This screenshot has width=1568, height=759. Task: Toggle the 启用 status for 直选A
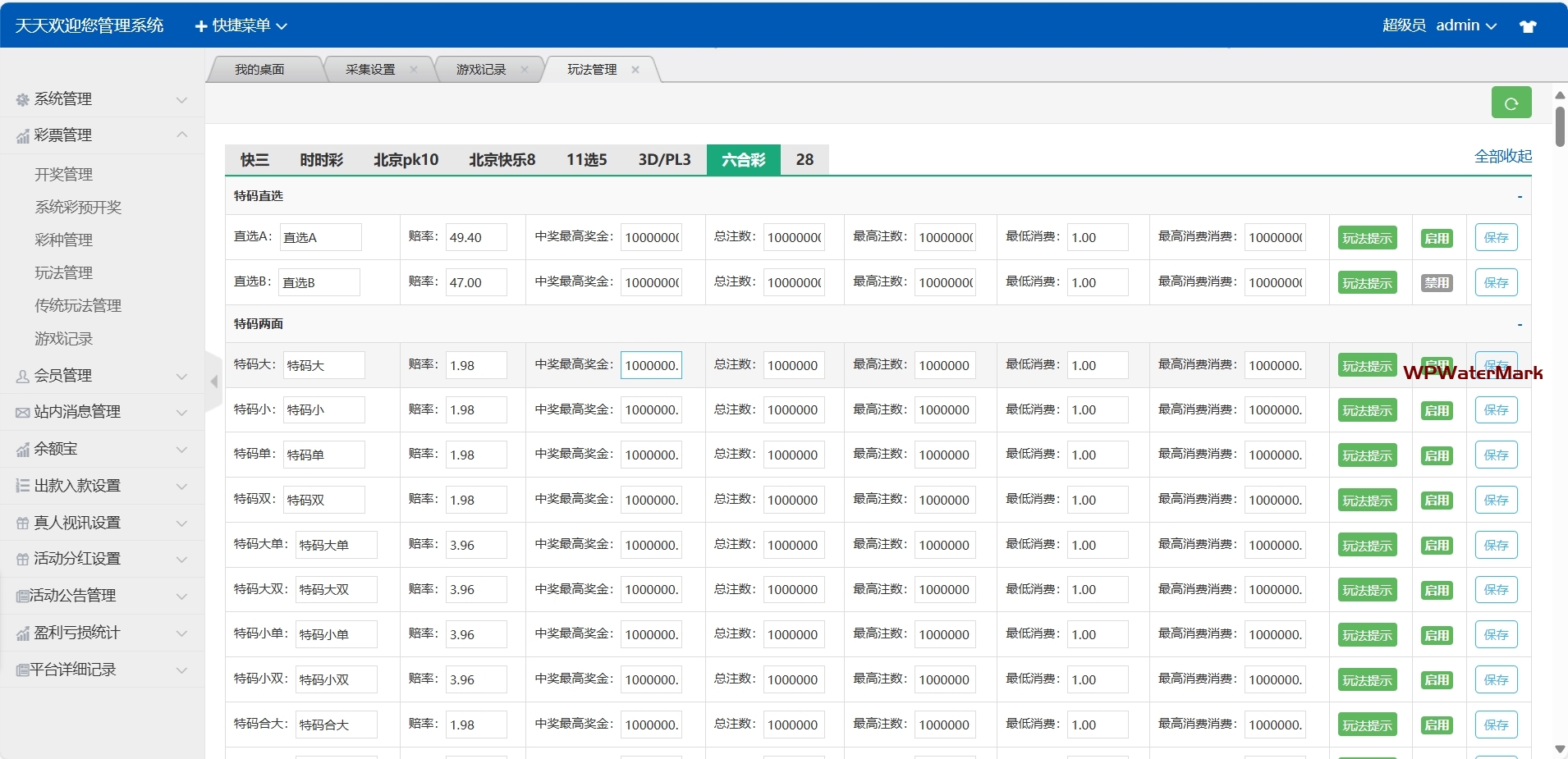click(1437, 238)
